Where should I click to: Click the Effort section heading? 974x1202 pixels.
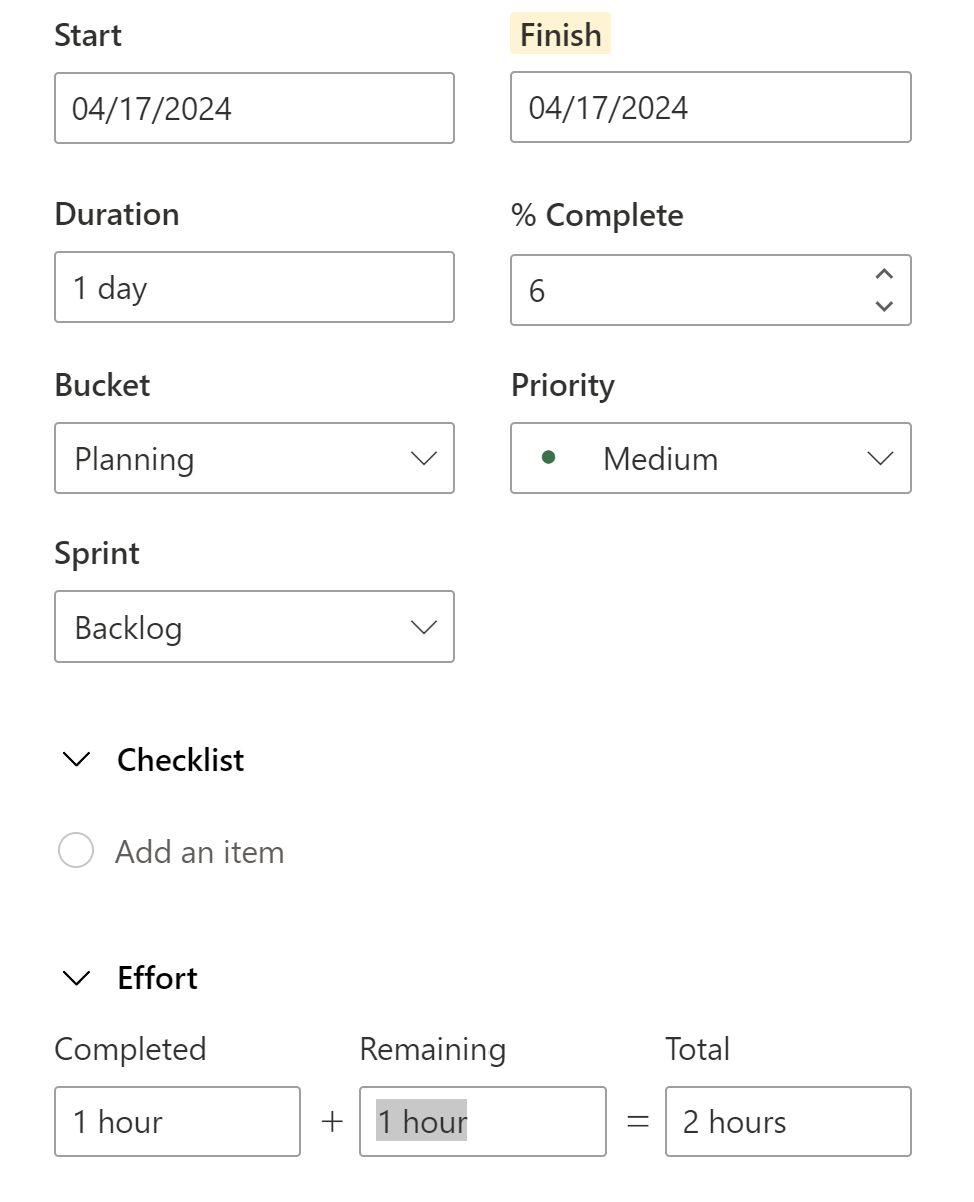pos(158,978)
